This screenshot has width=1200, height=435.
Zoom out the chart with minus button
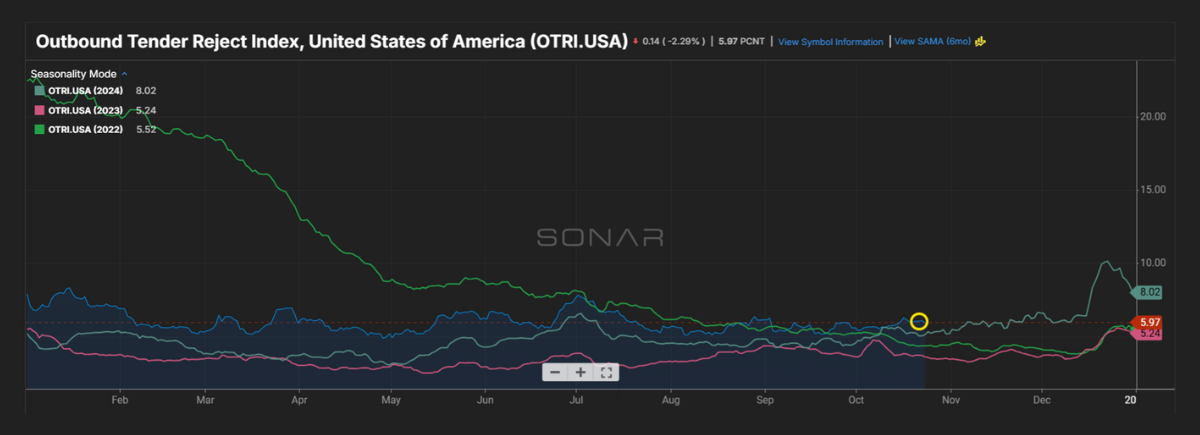coord(554,372)
